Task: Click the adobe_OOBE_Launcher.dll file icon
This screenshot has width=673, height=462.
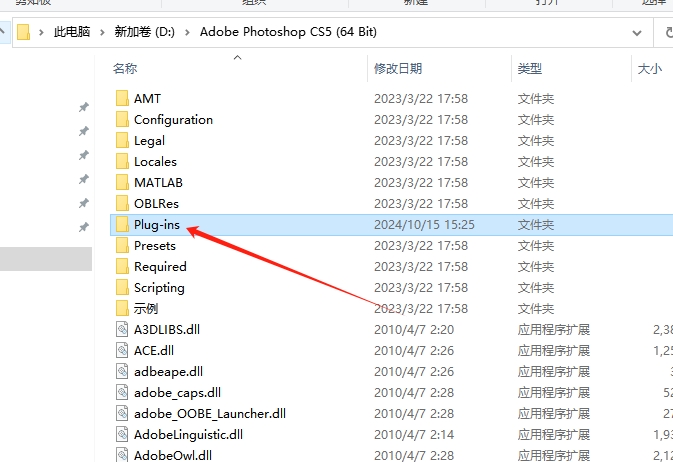Action: click(122, 414)
